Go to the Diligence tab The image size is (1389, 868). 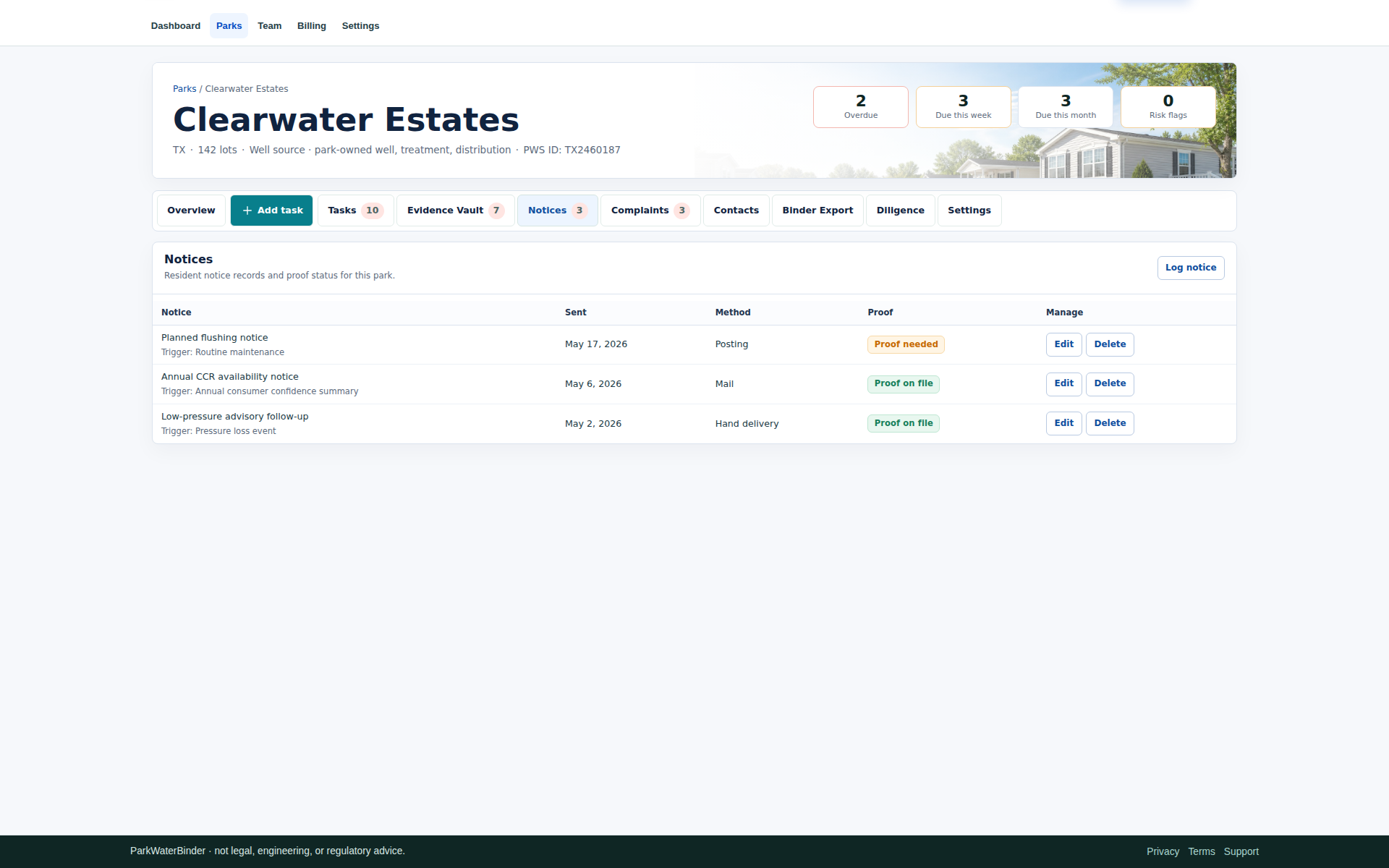tap(900, 210)
